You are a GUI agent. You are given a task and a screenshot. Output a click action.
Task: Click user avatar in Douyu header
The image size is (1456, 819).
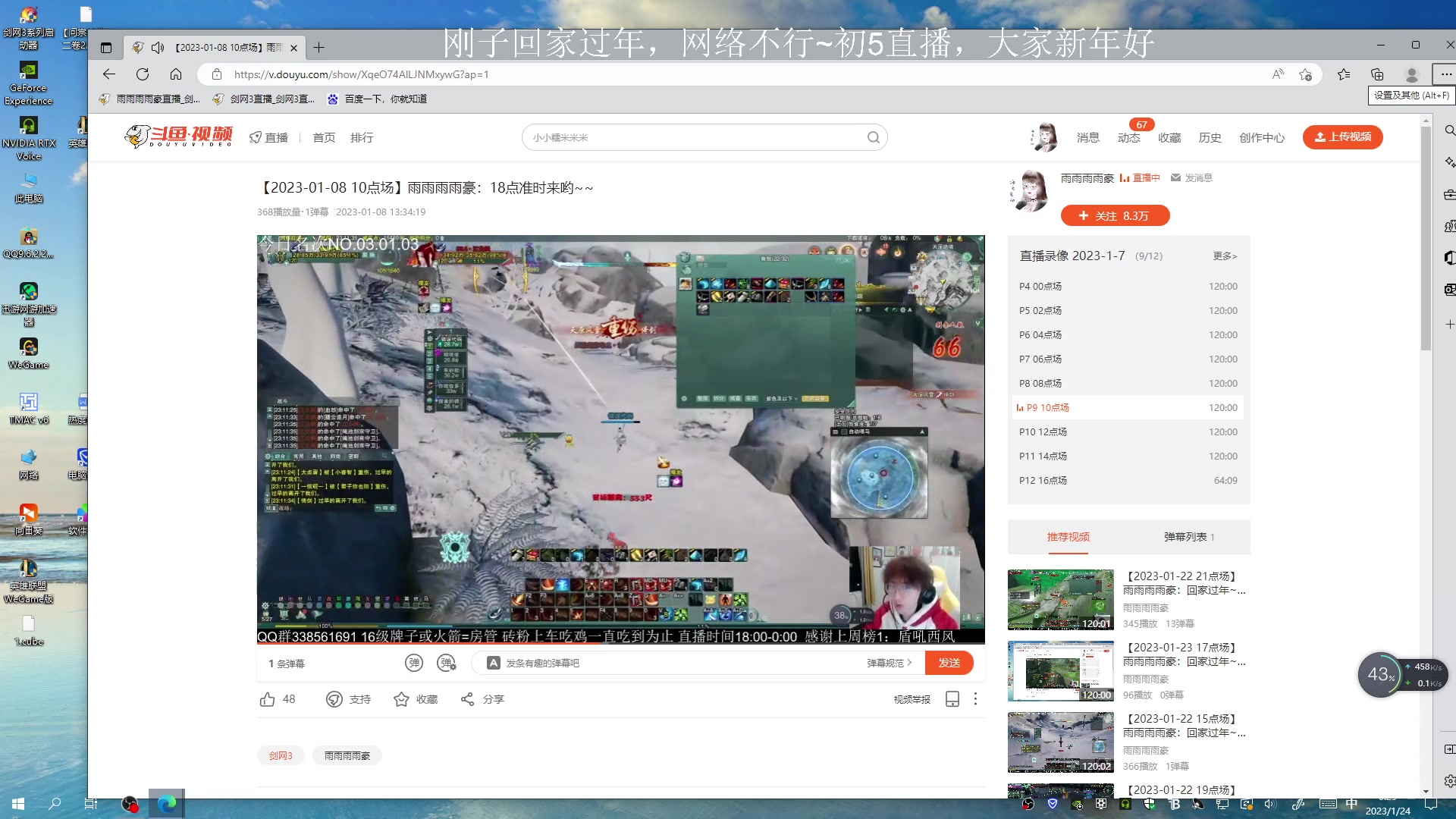click(1045, 137)
